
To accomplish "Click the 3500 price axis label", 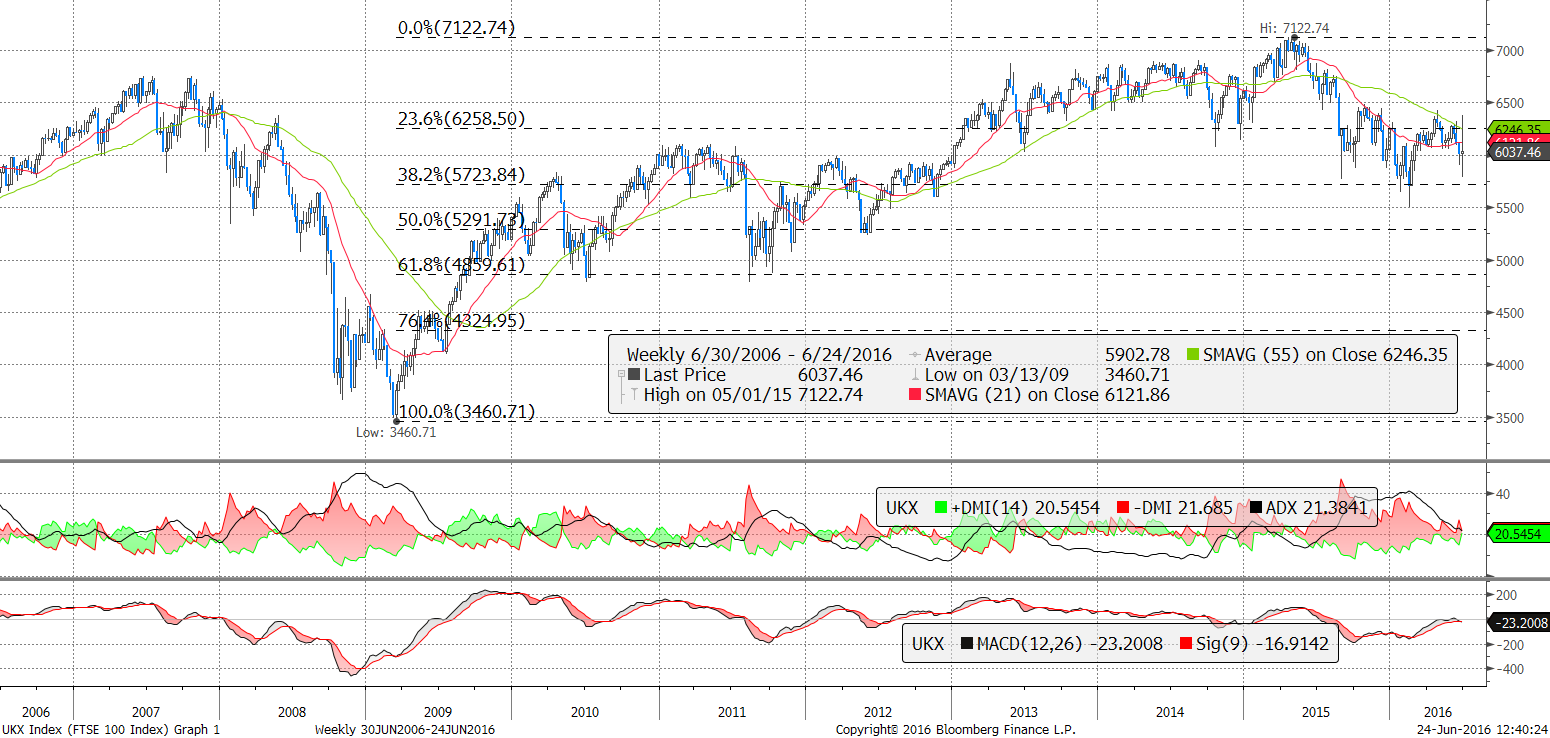I will pos(1511,418).
